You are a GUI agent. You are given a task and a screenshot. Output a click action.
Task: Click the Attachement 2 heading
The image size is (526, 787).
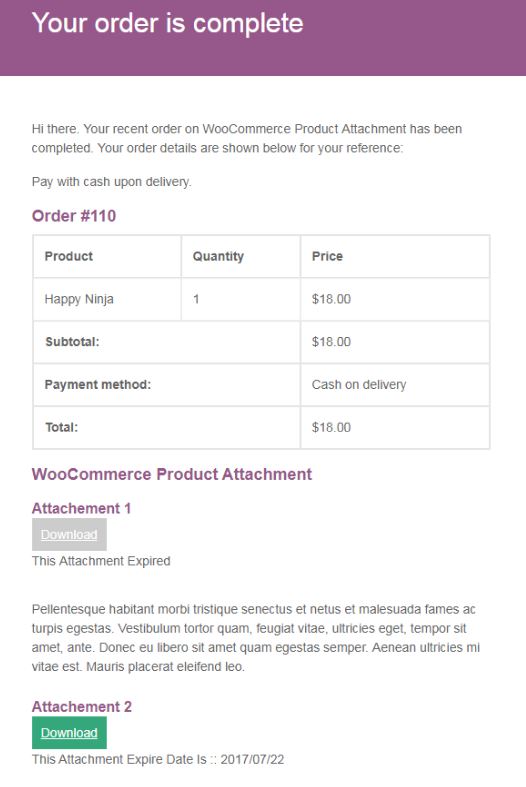[x=82, y=706]
